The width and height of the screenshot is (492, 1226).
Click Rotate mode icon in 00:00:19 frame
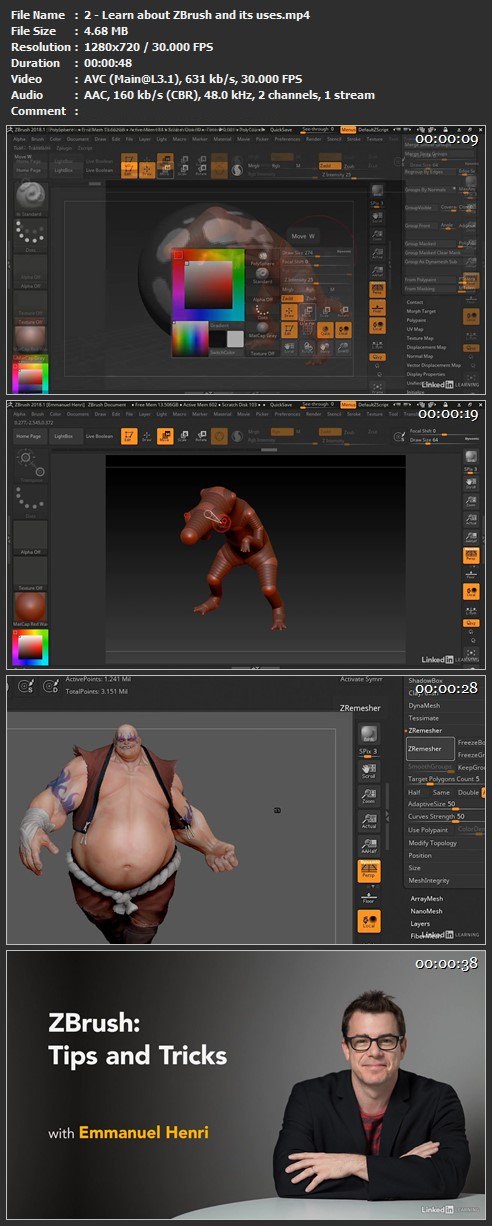point(201,436)
